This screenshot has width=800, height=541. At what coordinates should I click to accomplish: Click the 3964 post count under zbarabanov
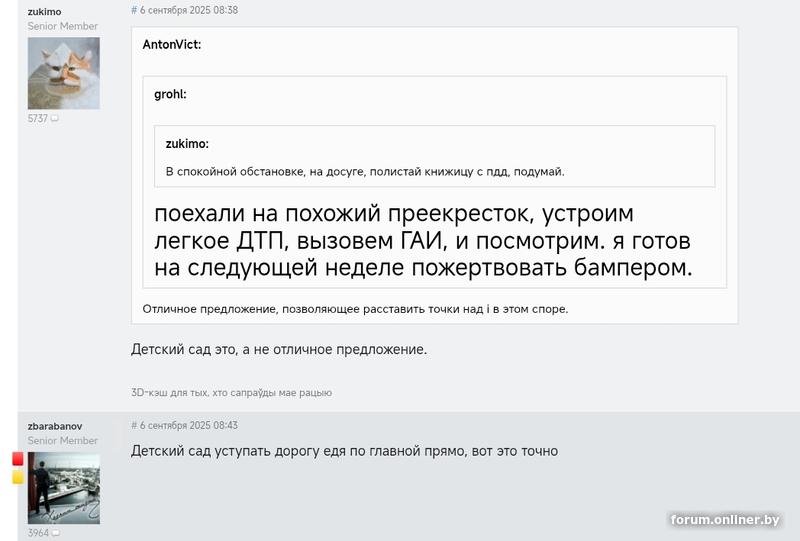coord(37,533)
